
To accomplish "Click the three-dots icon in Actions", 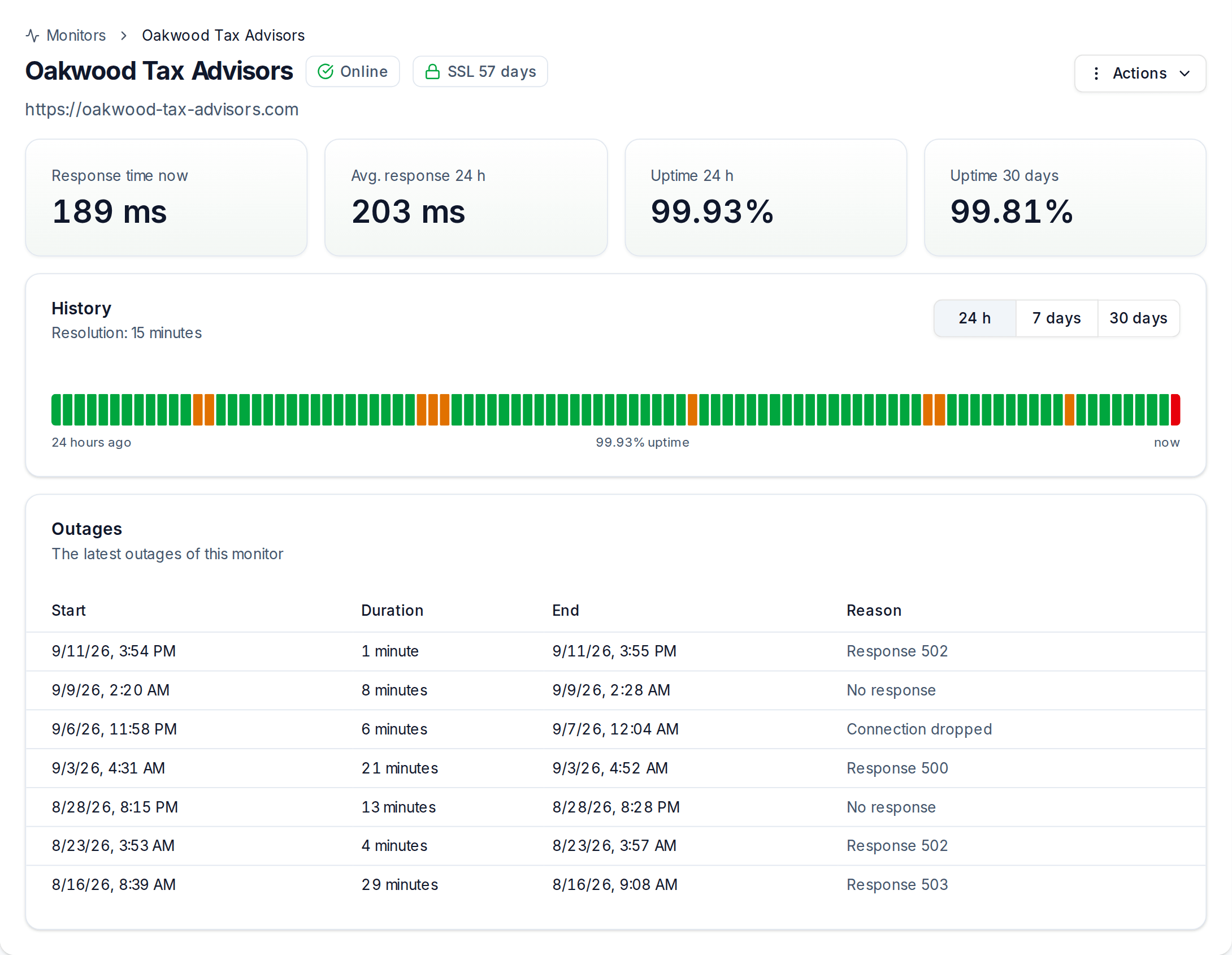I will click(x=1096, y=74).
